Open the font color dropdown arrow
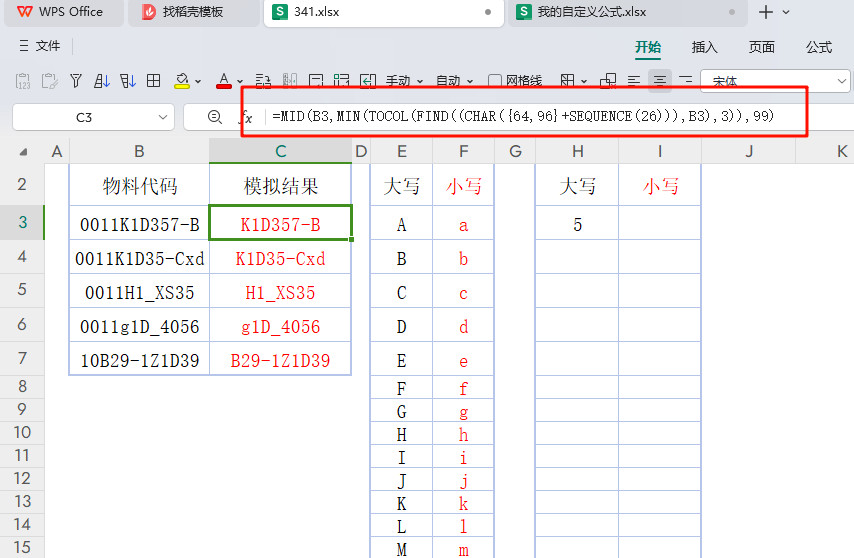The width and height of the screenshot is (854, 558). pyautogui.click(x=240, y=82)
